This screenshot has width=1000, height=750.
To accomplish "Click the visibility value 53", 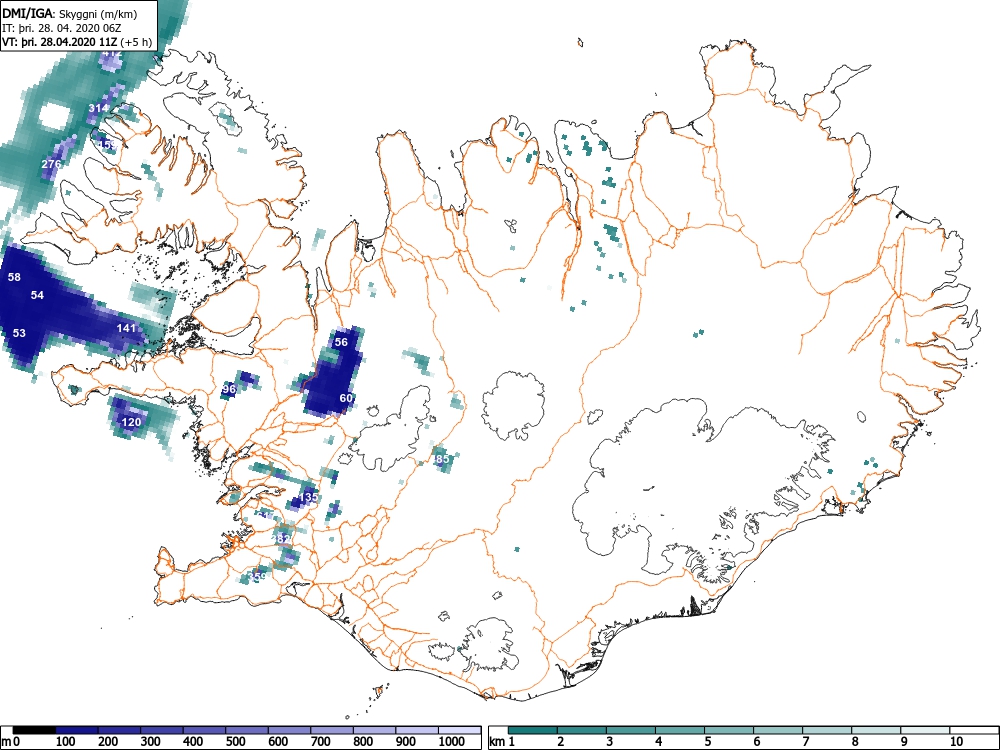I will (19, 334).
